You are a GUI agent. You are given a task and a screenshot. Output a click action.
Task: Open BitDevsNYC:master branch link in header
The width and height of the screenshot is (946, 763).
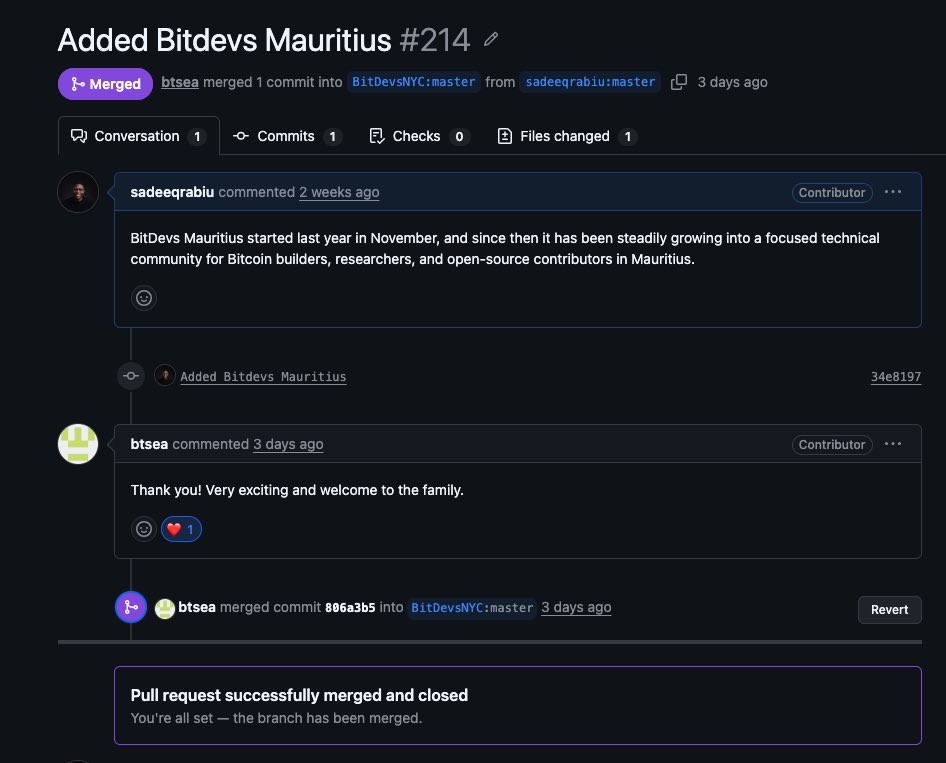point(413,82)
